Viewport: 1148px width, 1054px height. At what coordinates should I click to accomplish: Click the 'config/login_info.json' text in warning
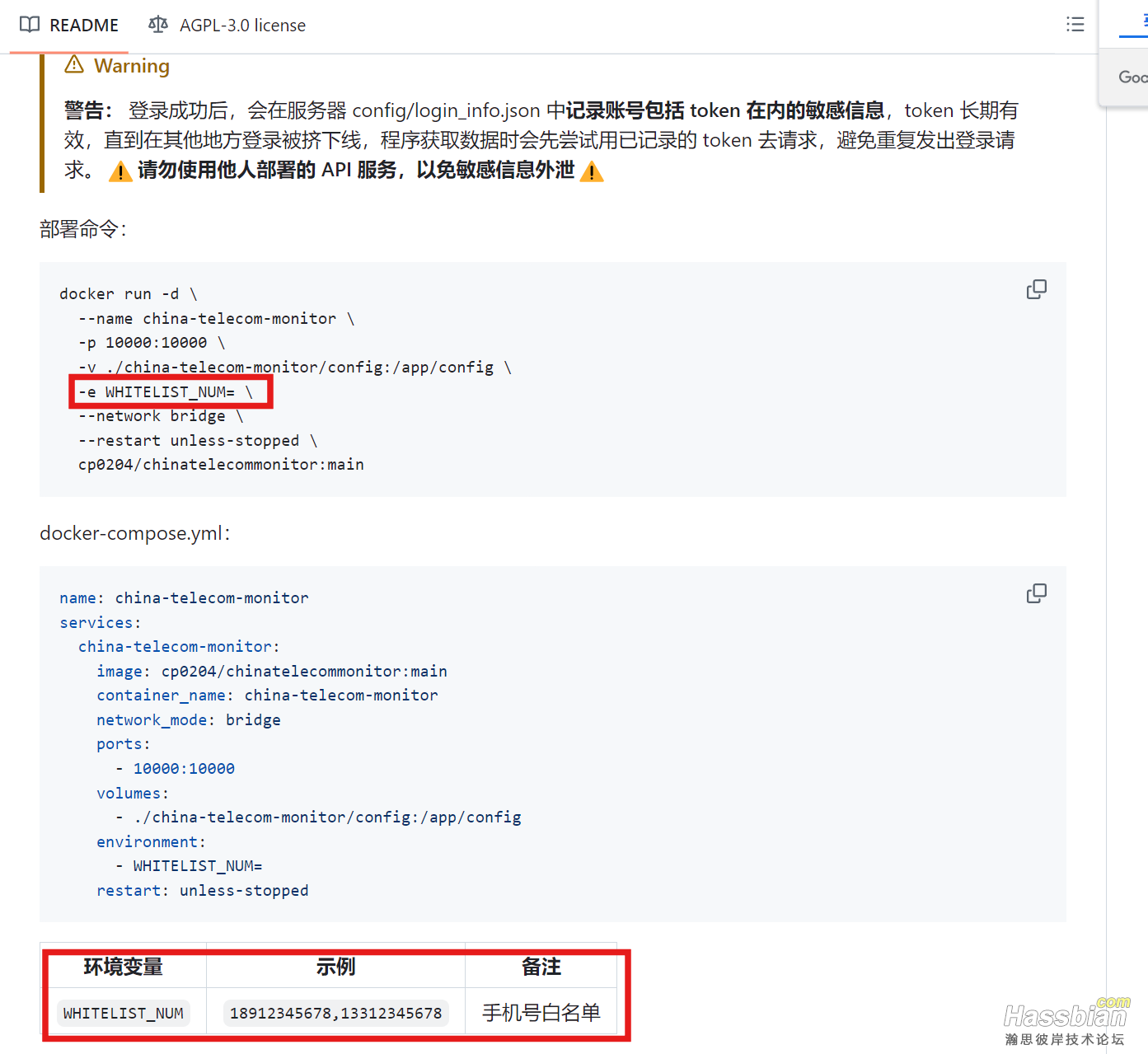[x=446, y=110]
